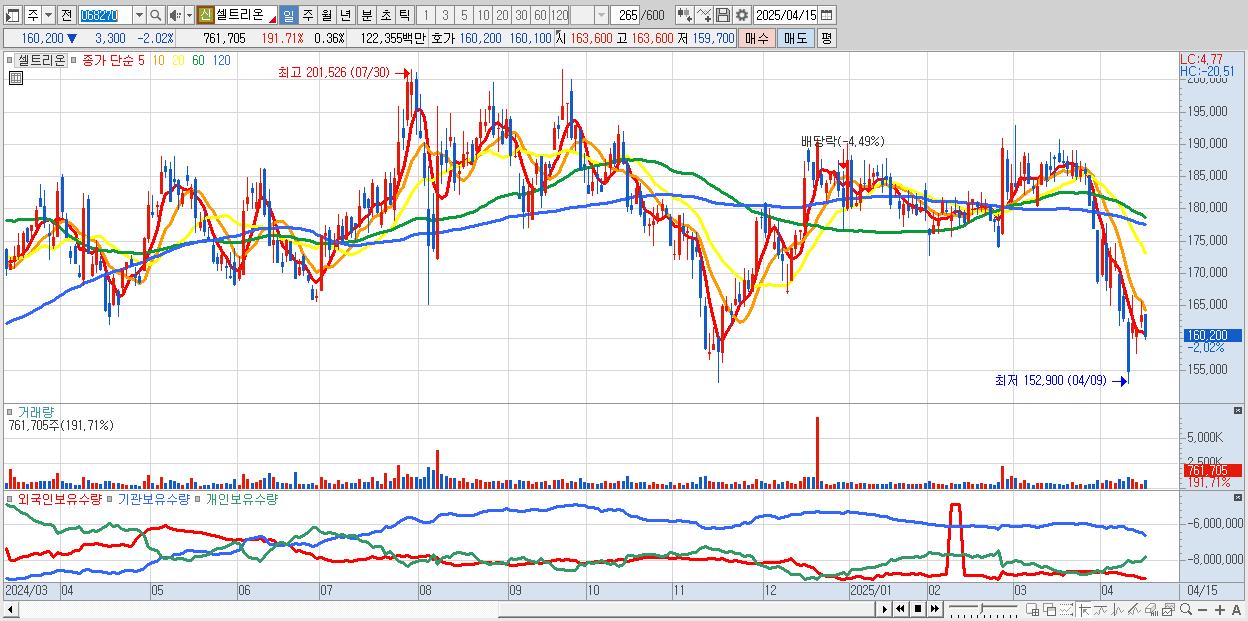Click the plus zoom-in icon at bottom right

(1220, 610)
